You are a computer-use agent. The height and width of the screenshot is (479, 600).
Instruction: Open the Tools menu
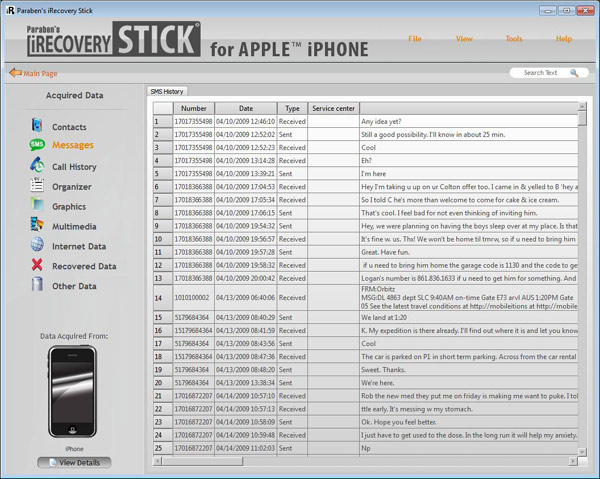click(x=513, y=39)
